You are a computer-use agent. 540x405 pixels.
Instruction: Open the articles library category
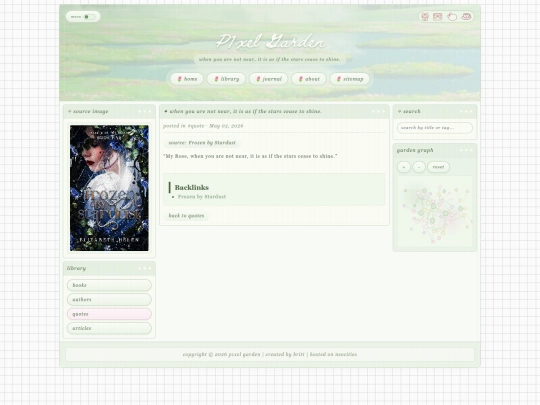109,328
